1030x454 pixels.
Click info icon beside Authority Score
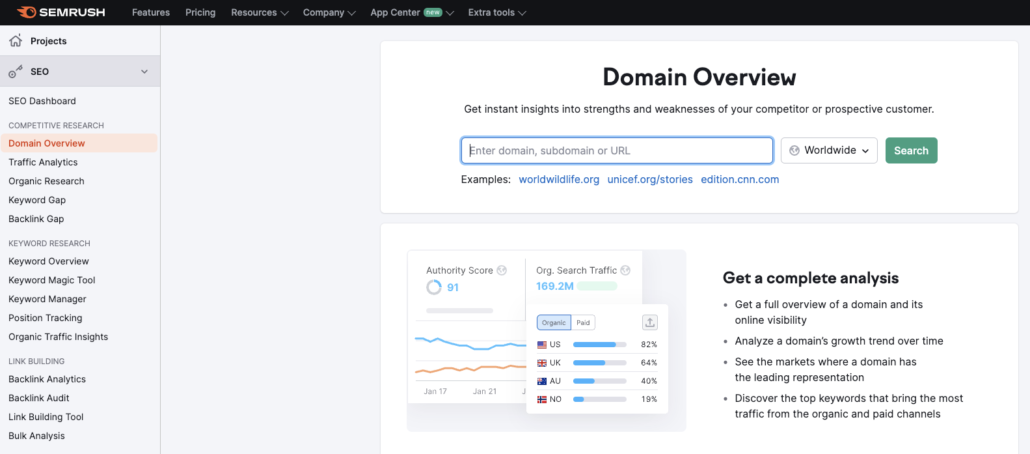point(502,270)
